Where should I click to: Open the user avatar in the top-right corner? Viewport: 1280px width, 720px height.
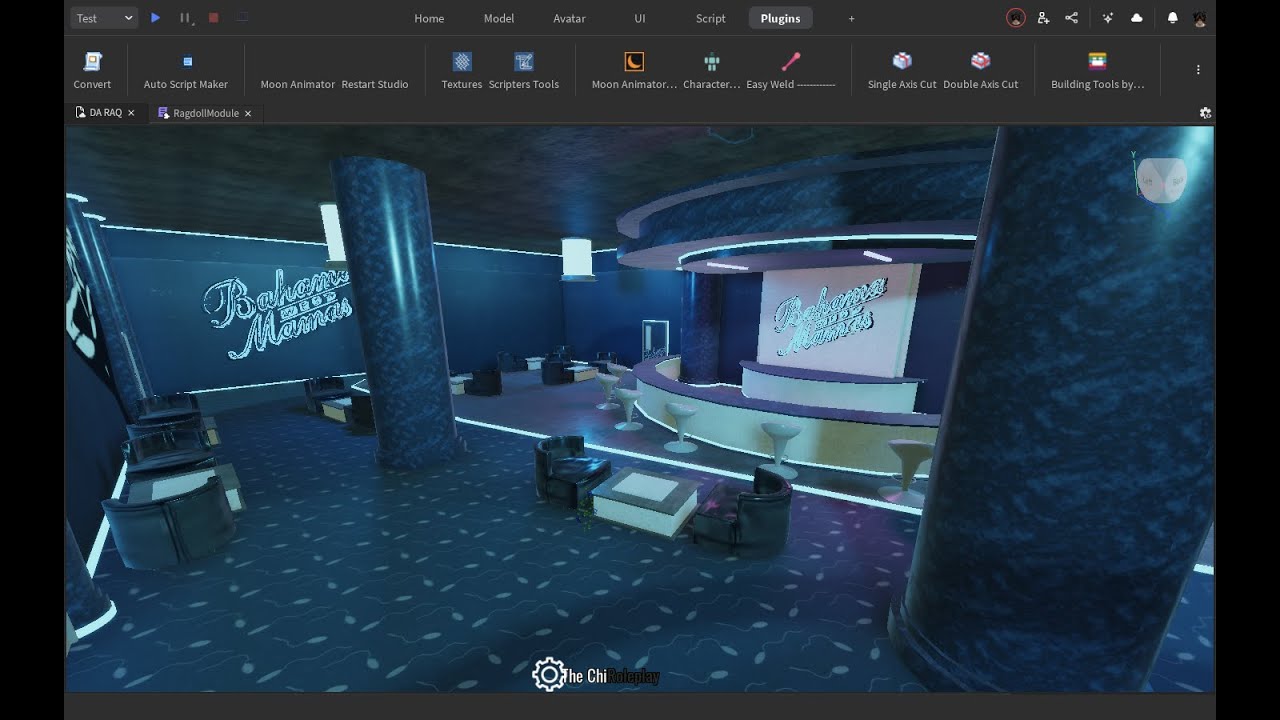point(1199,18)
